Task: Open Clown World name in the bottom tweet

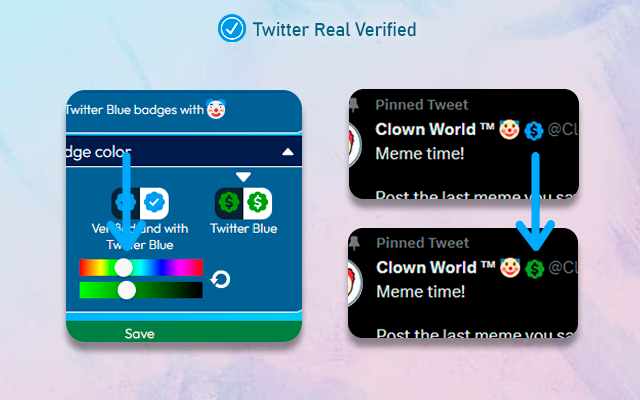Action: pos(436,267)
